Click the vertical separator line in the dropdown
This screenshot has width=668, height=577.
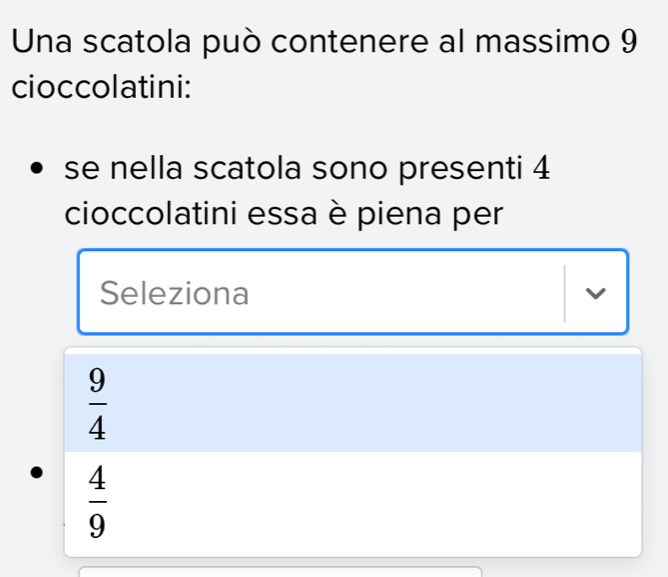click(565, 293)
